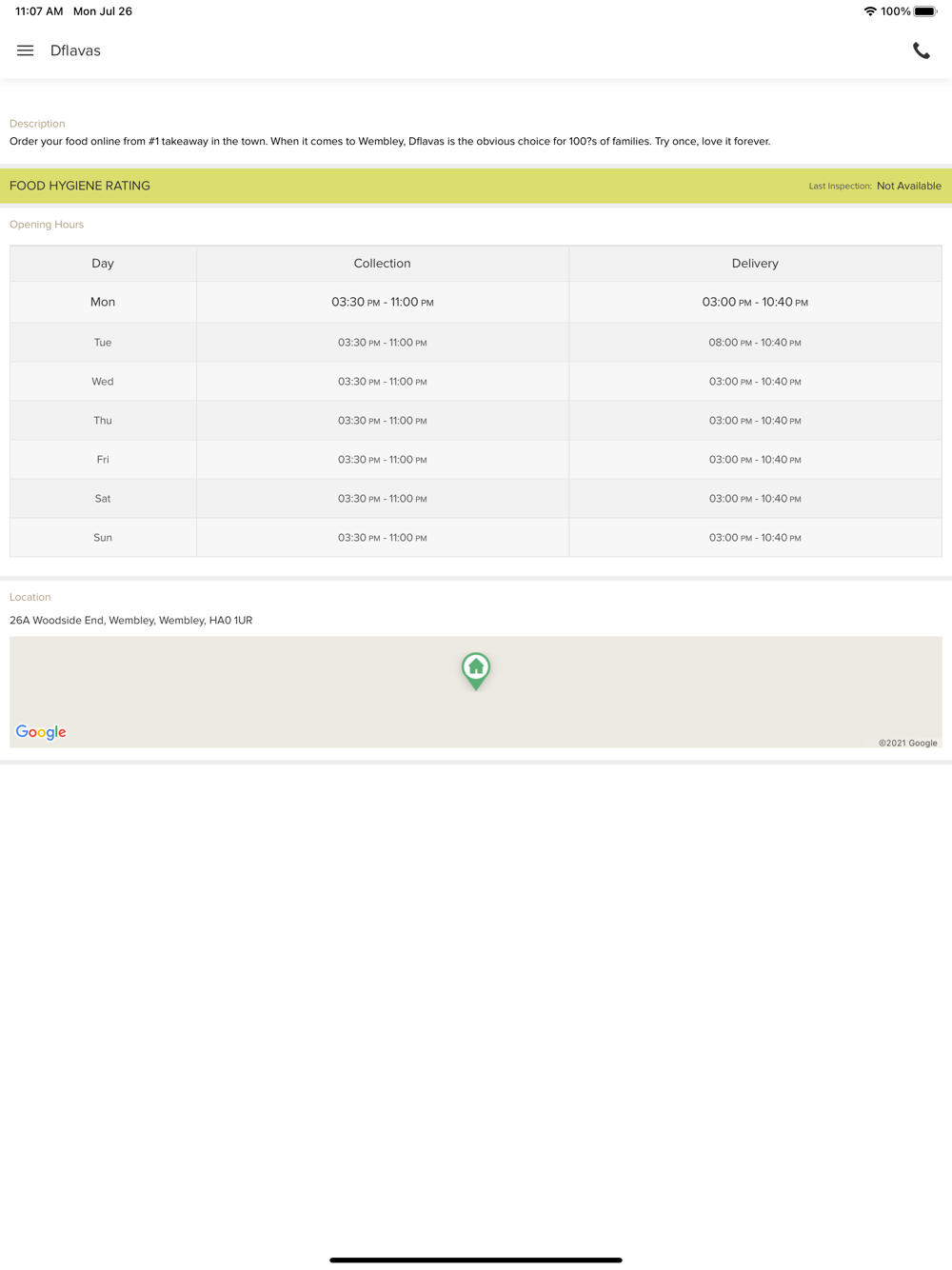Tap the 26A Woodside End address
The height and width of the screenshot is (1270, 952).
[x=131, y=620]
